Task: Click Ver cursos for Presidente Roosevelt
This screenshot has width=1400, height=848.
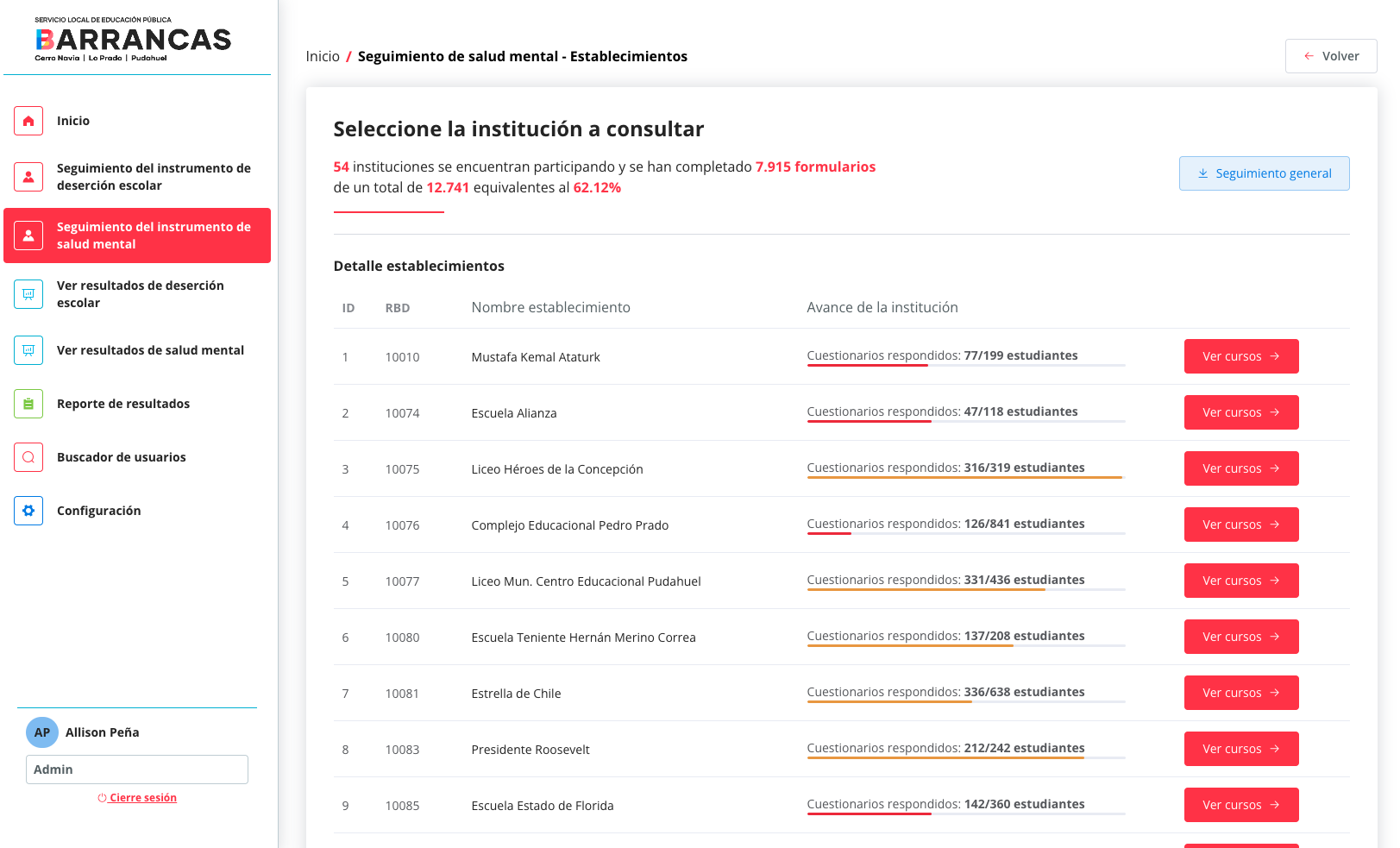Action: 1241,749
